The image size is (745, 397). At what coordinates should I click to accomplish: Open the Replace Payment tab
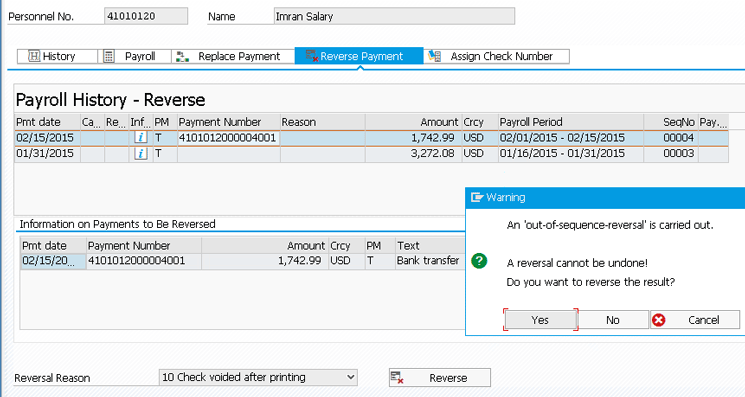click(233, 56)
